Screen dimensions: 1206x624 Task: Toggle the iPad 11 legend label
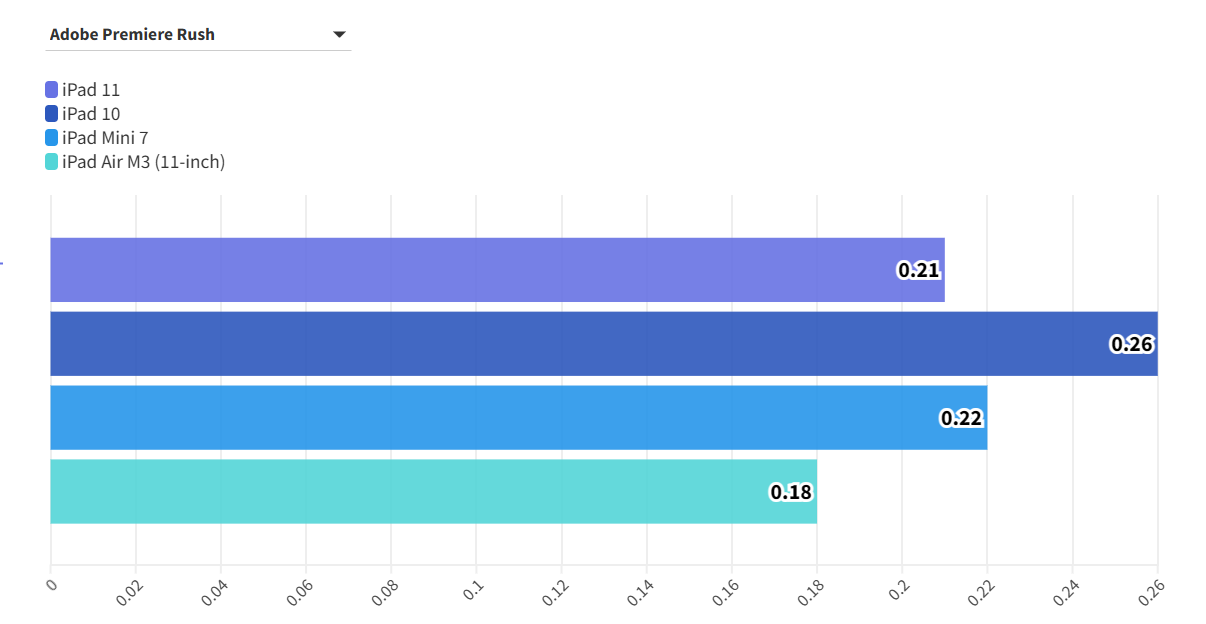[91, 90]
